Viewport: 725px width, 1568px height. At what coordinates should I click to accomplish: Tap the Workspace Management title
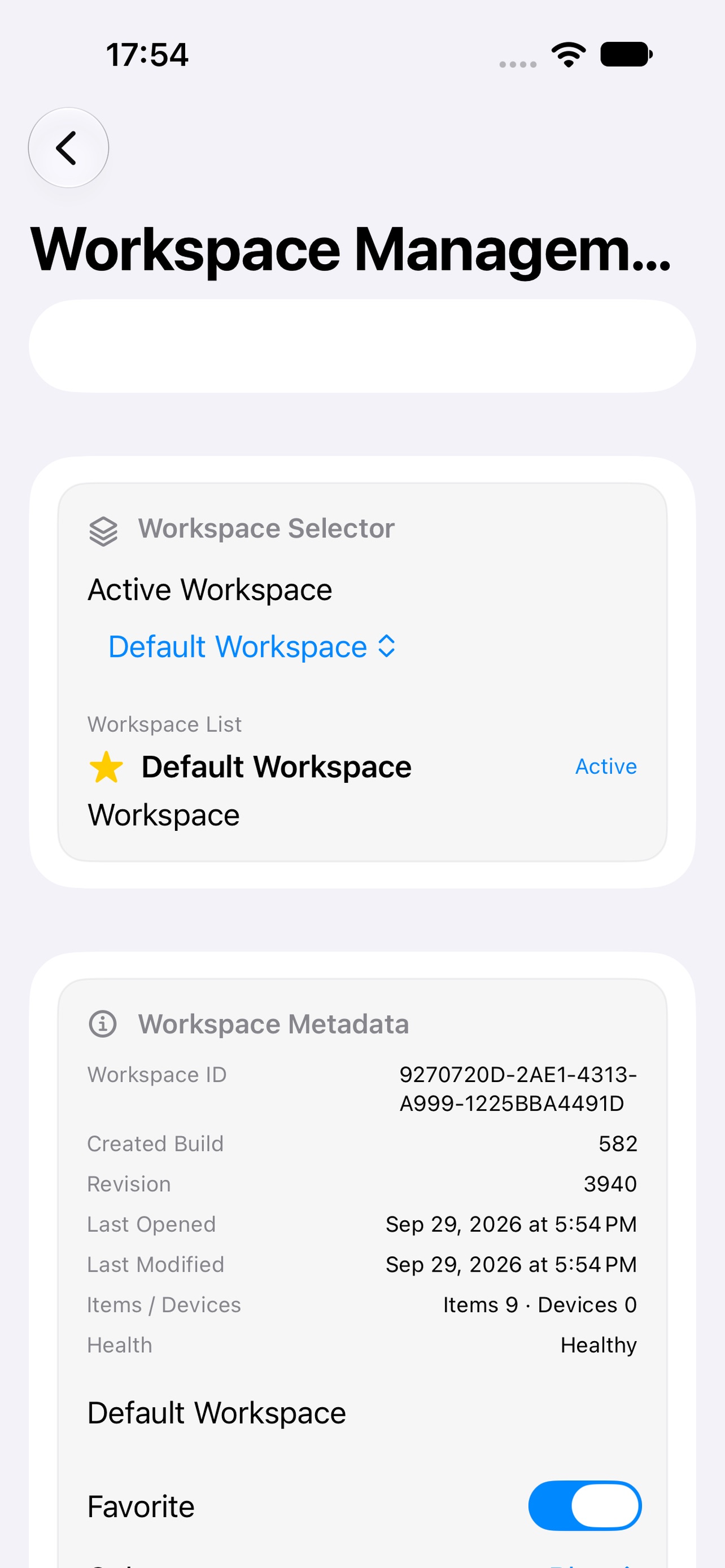tap(351, 249)
